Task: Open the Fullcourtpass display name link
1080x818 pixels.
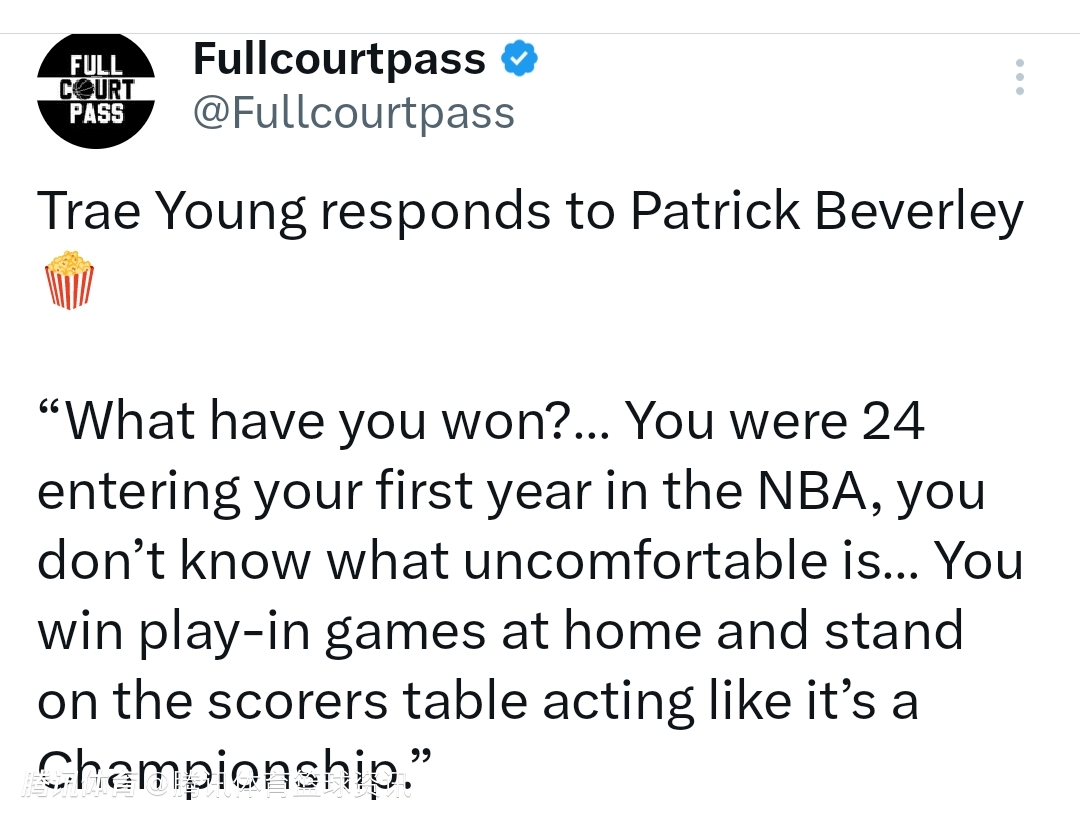Action: tap(339, 59)
